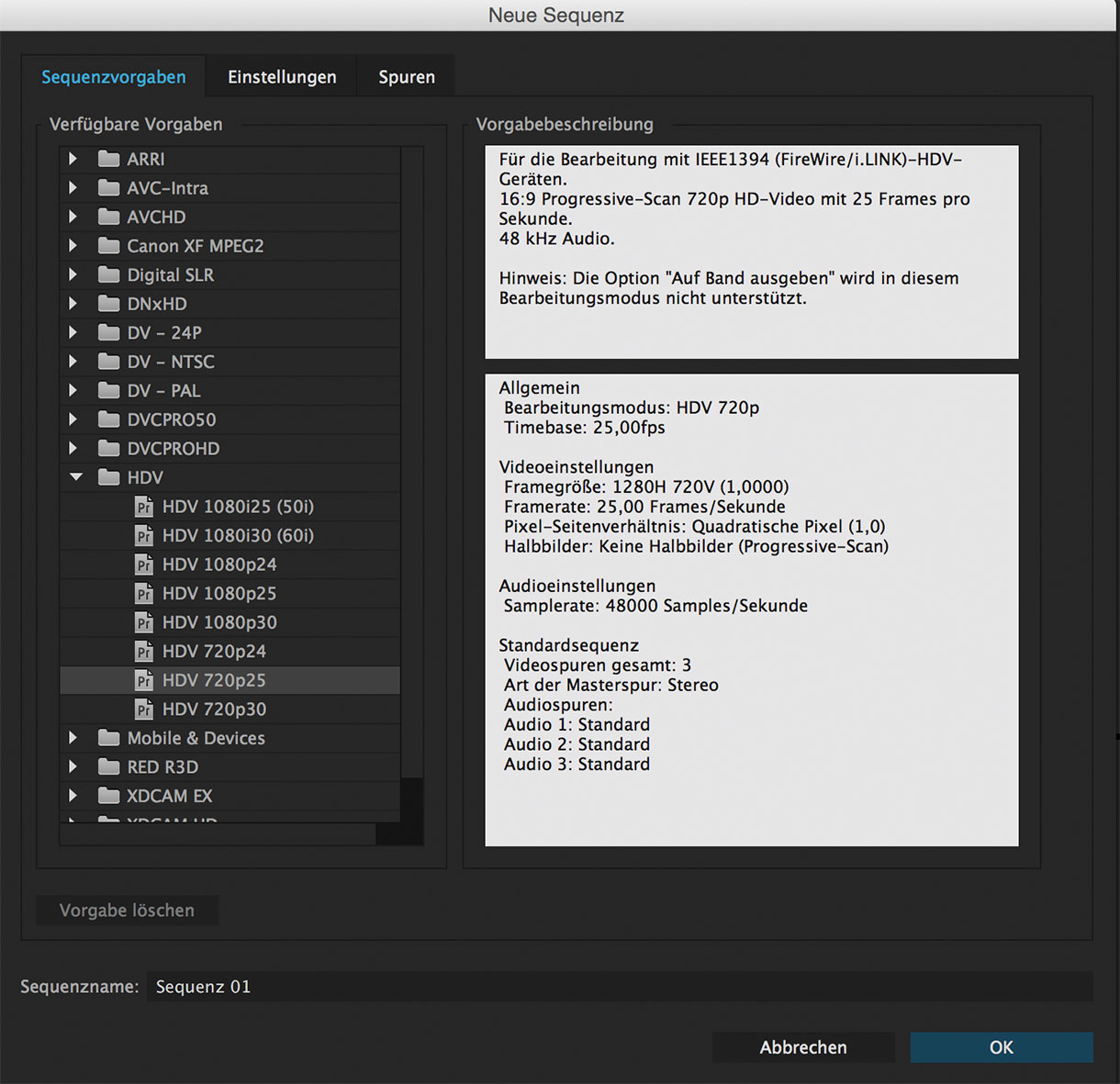Select the HDV 720p30 preset label
Image resolution: width=1120 pixels, height=1084 pixels.
214,709
